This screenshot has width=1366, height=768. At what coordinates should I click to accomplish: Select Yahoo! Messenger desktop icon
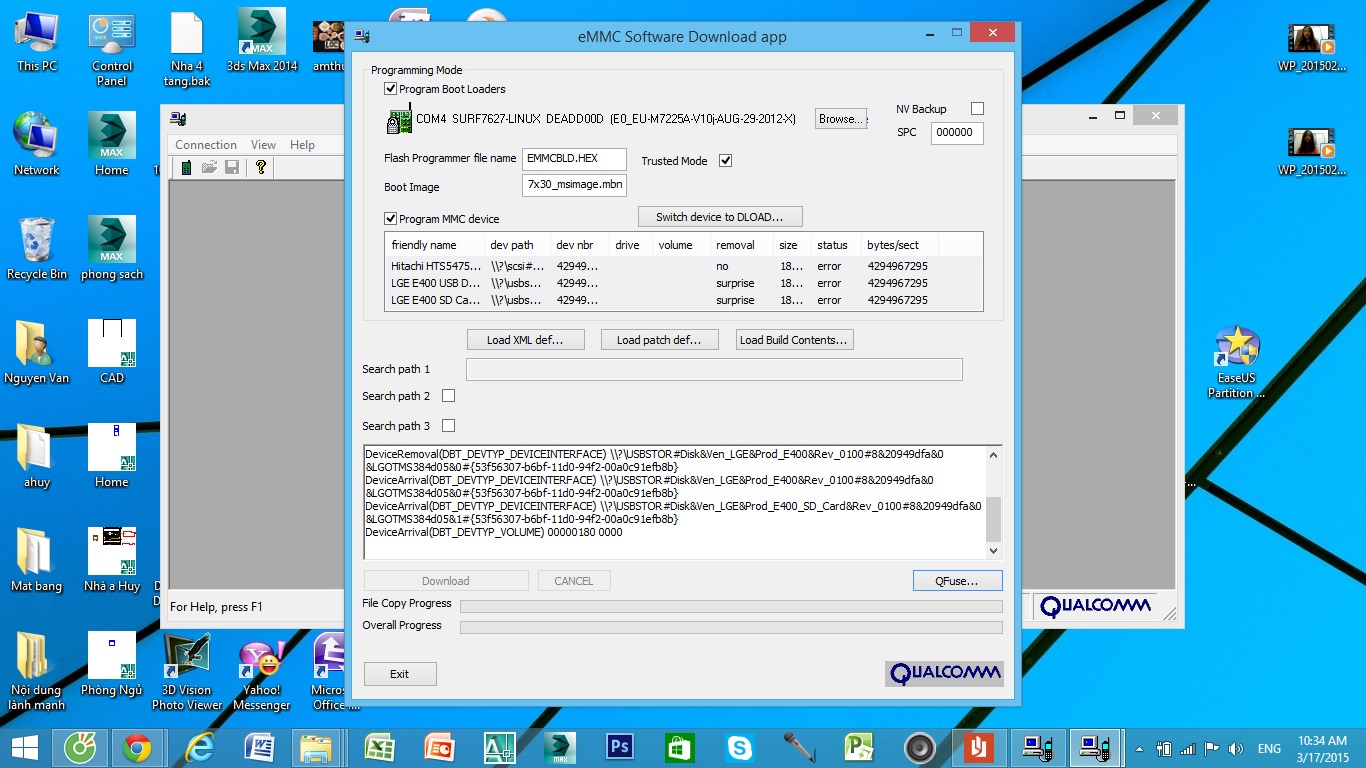tap(262, 674)
